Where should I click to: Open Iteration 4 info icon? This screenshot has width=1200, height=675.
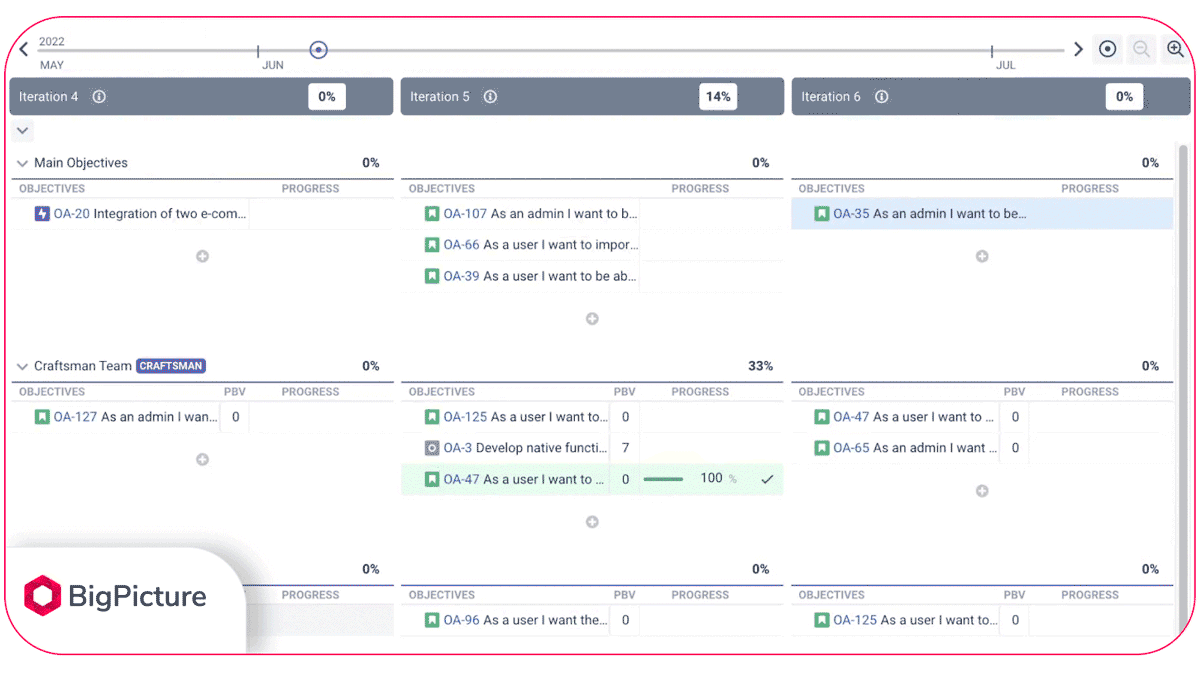99,97
